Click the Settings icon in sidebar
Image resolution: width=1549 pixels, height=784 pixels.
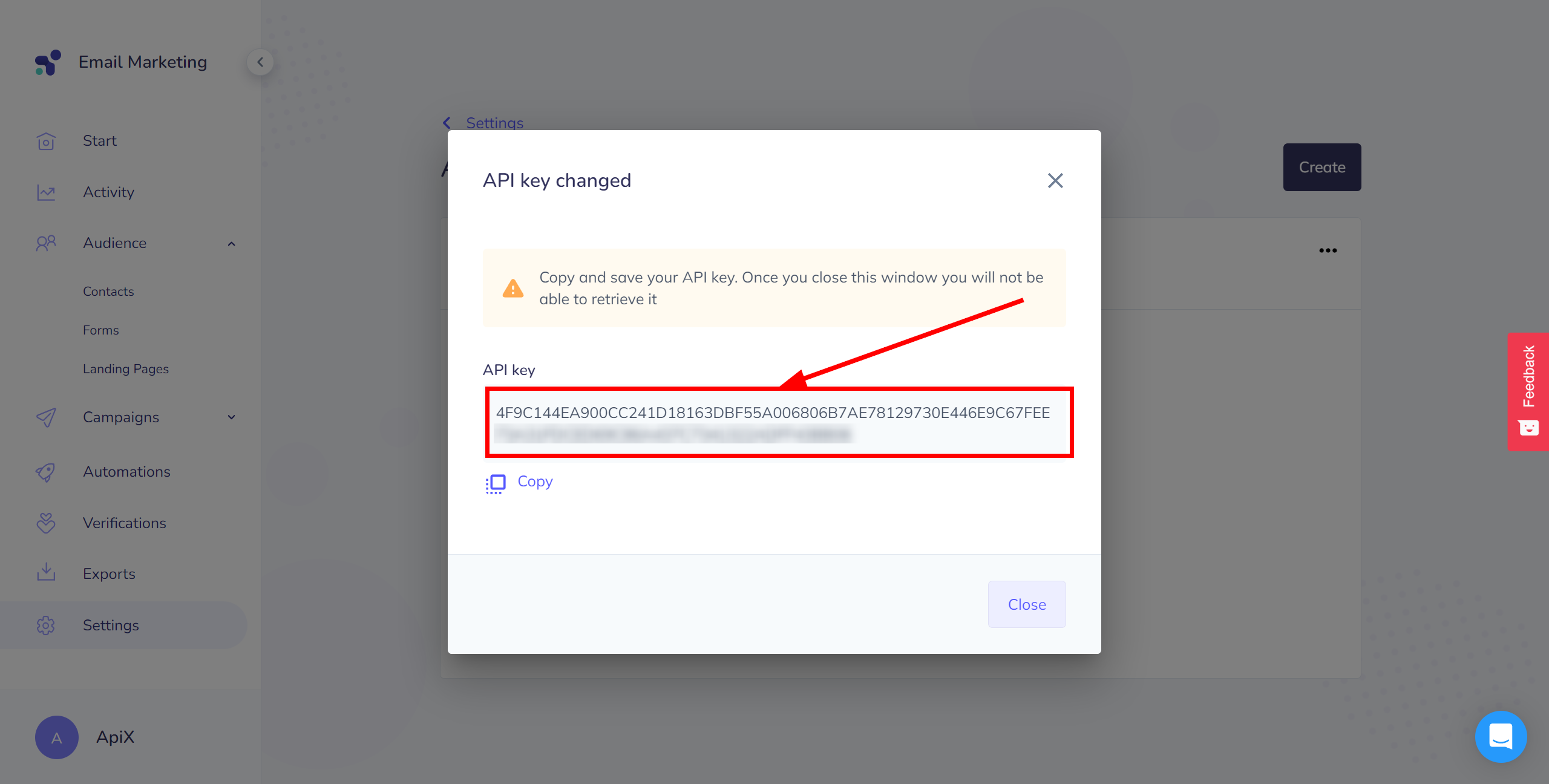pyautogui.click(x=47, y=625)
